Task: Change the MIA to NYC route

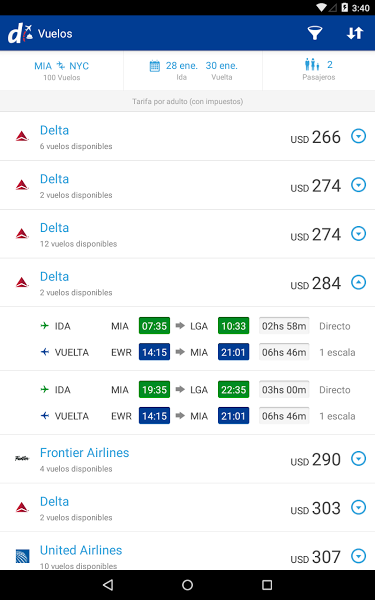Action: (x=62, y=71)
